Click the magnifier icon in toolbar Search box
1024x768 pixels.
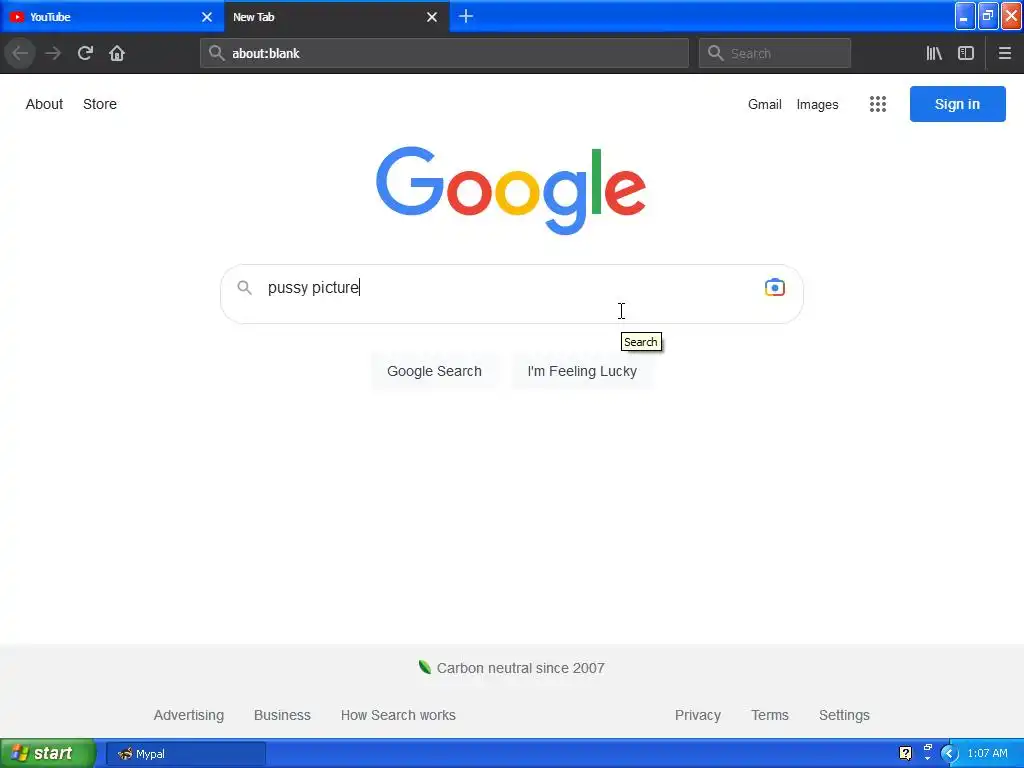click(x=716, y=53)
